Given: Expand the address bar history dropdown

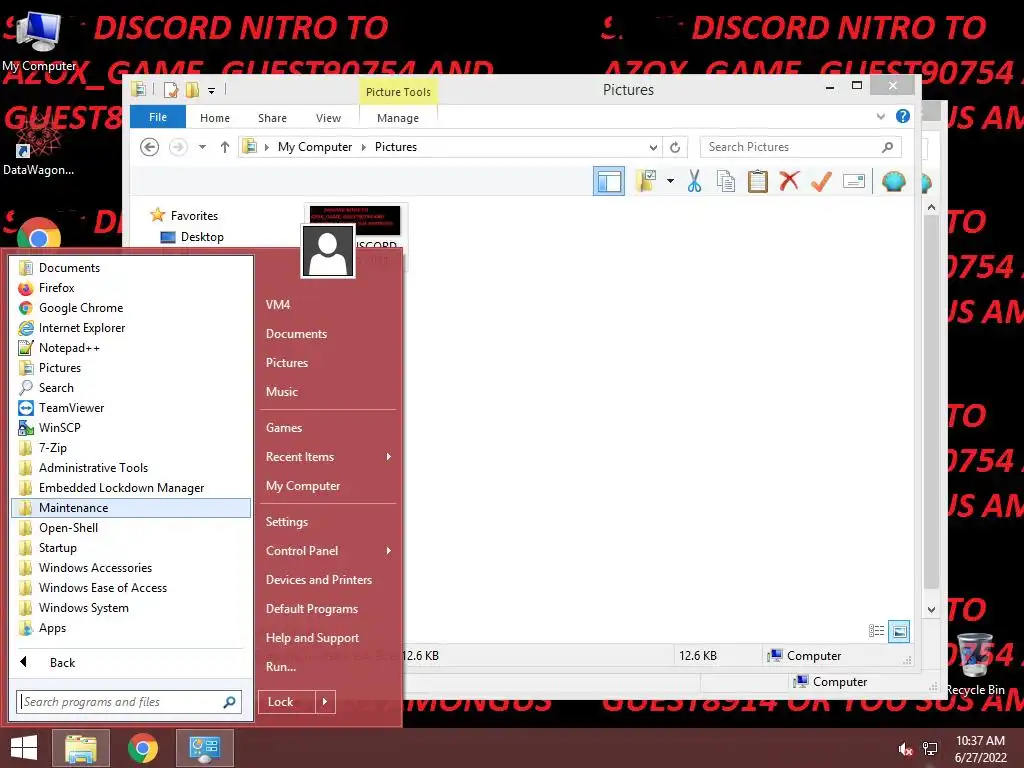Looking at the screenshot, I should tap(653, 147).
